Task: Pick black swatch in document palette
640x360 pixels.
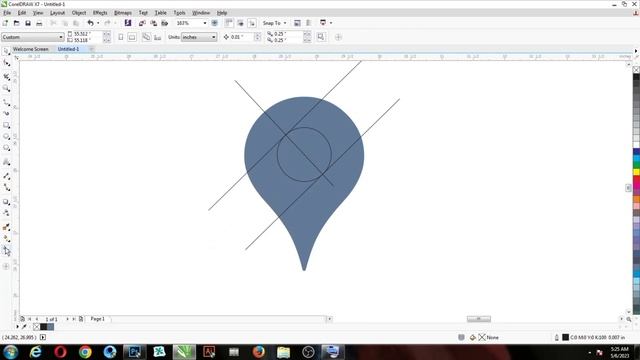Action: pos(43,327)
